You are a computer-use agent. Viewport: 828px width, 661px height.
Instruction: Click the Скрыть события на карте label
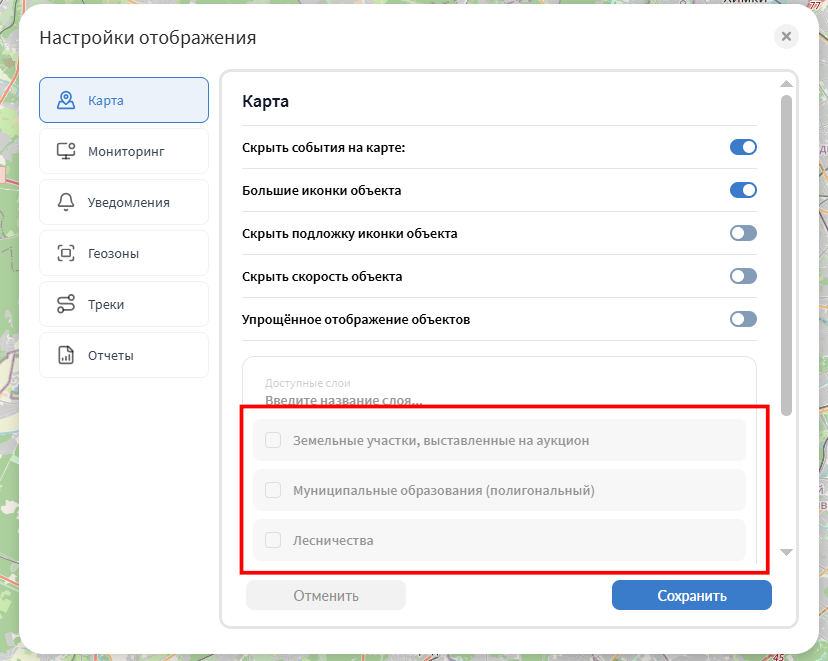[324, 148]
